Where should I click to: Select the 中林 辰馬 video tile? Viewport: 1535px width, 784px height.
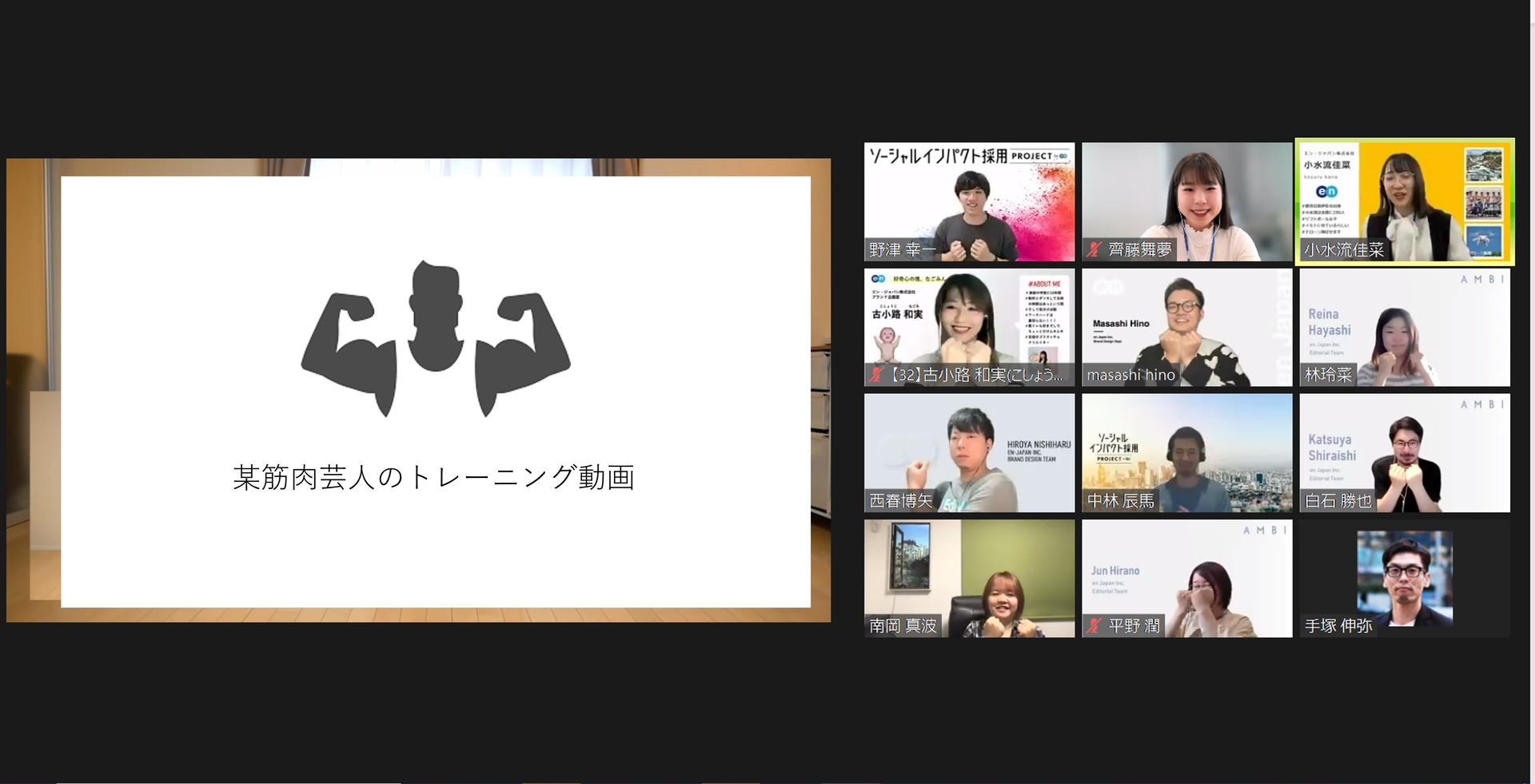(x=1186, y=452)
